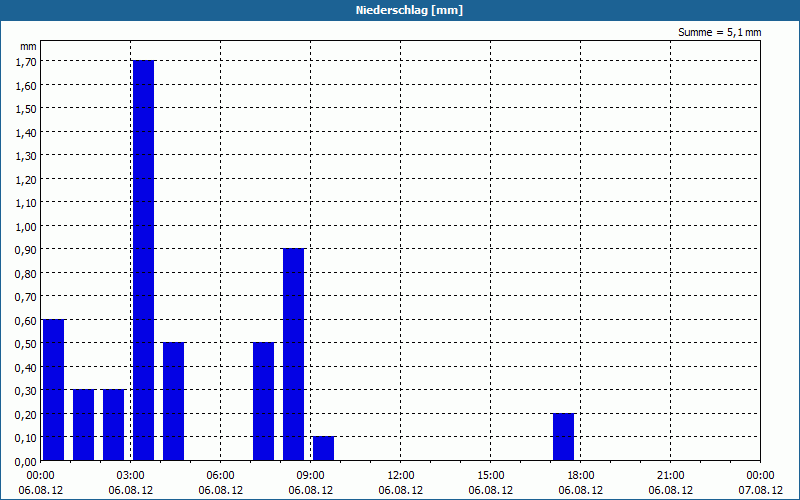The image size is (800, 500).
Task: Select the '1,50' y-axis value
Action: [x=26, y=109]
